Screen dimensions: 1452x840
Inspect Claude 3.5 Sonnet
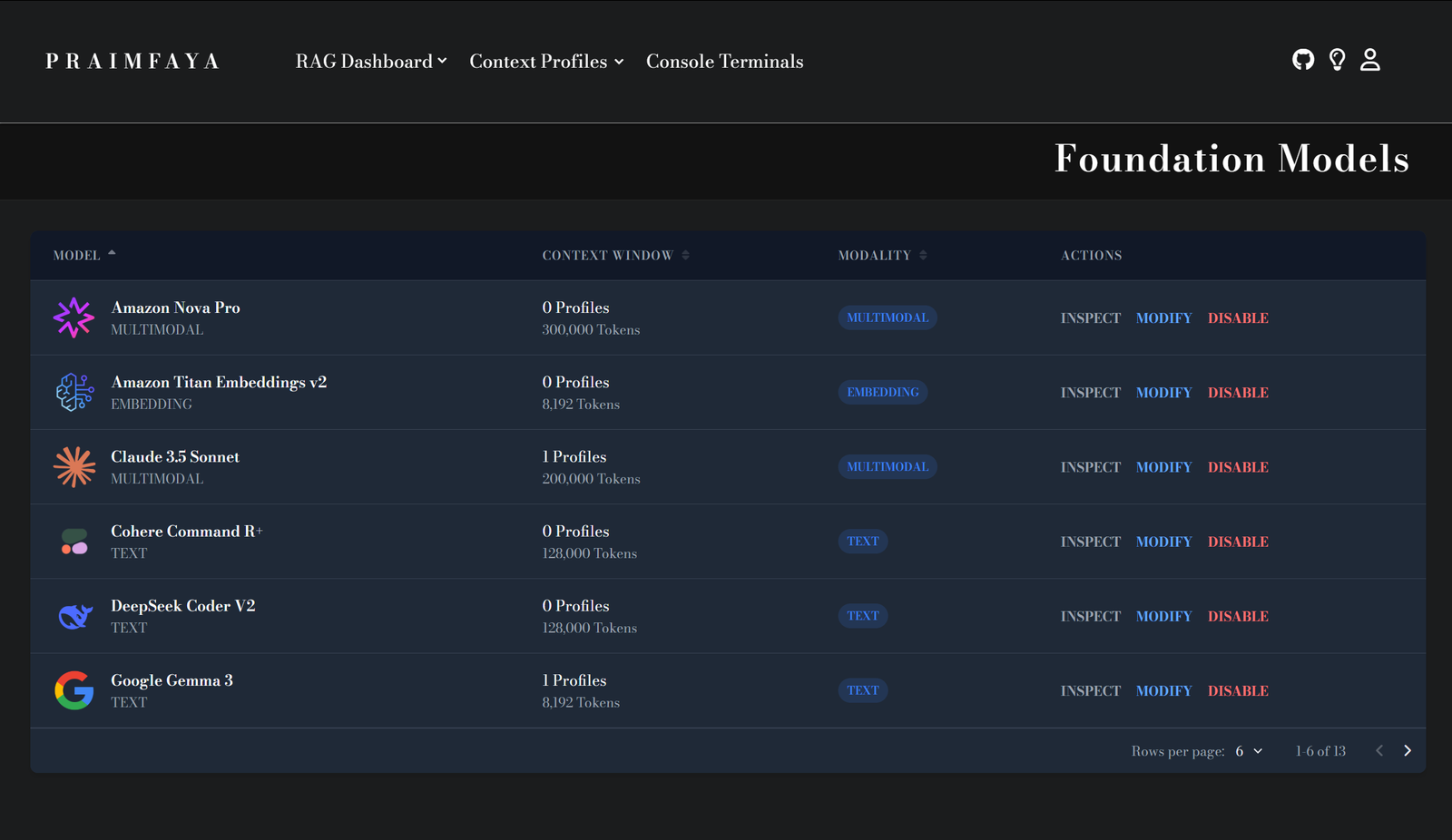(x=1090, y=467)
